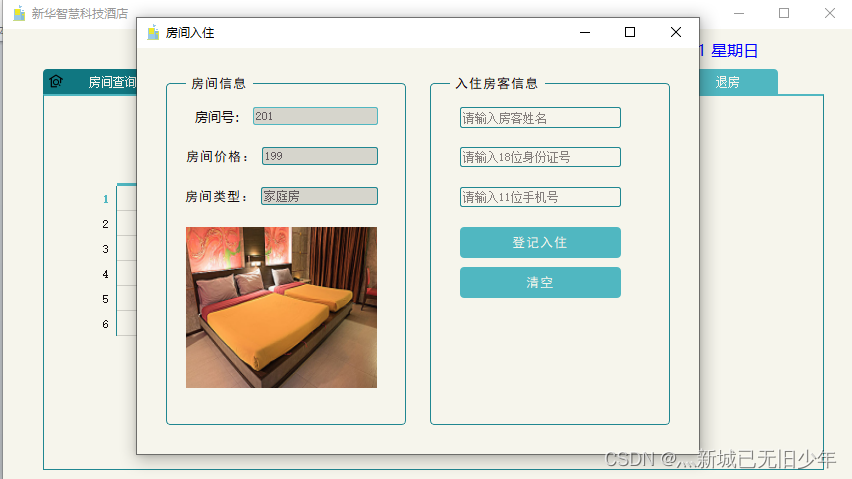Click the 星期日 date label

click(735, 51)
